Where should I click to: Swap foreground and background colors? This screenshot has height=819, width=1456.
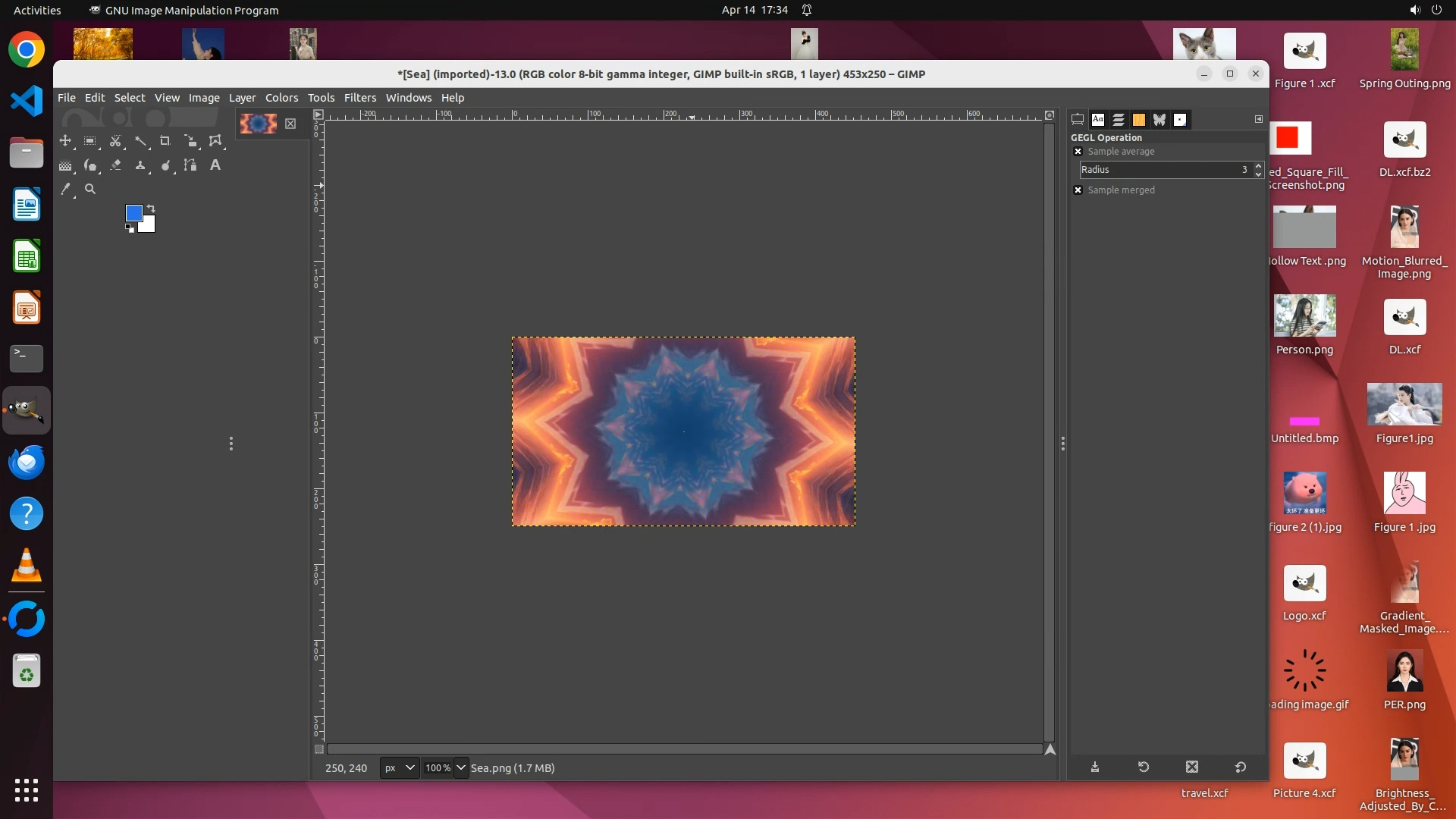click(x=151, y=208)
